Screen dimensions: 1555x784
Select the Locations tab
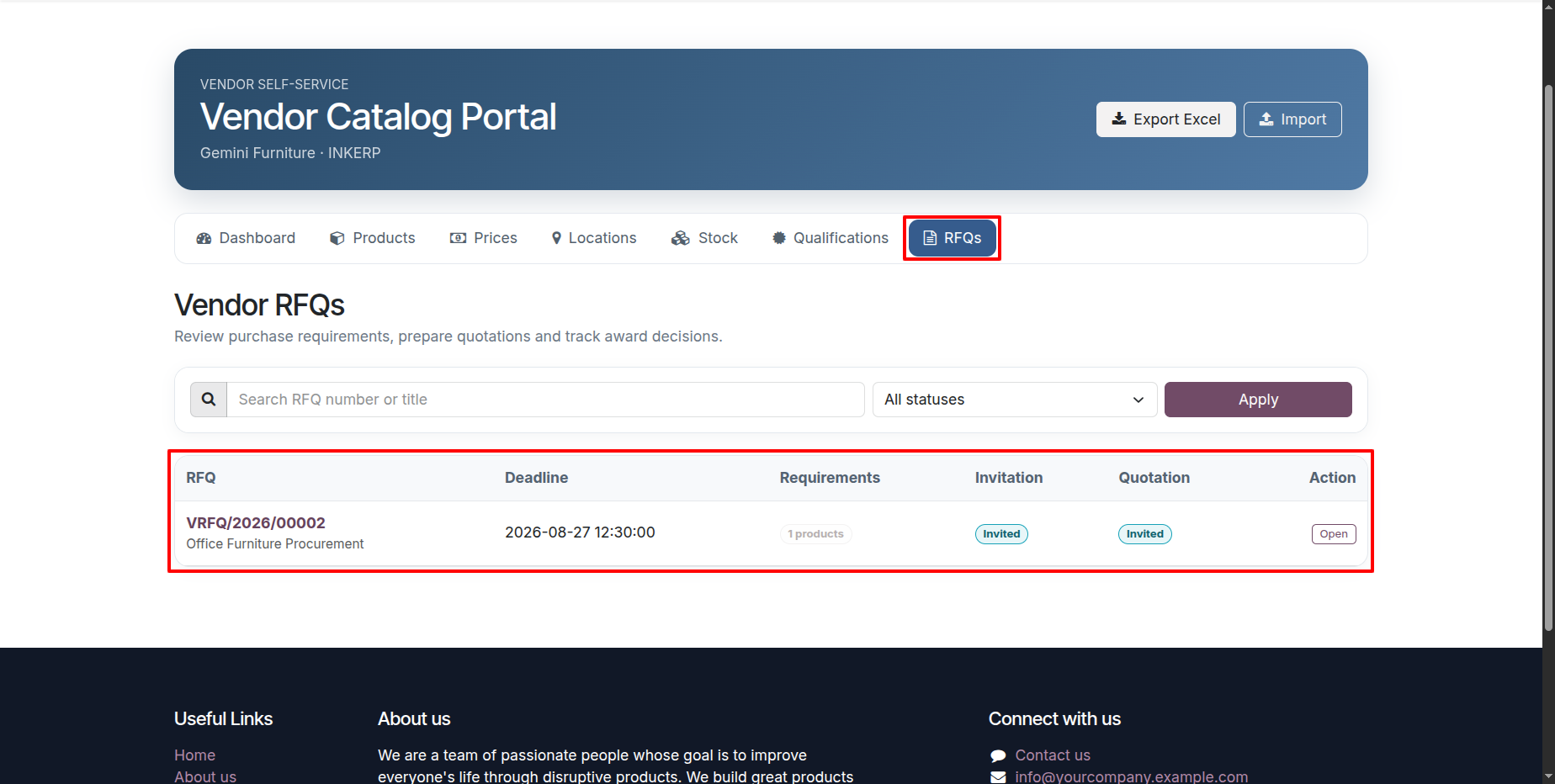[x=594, y=238]
